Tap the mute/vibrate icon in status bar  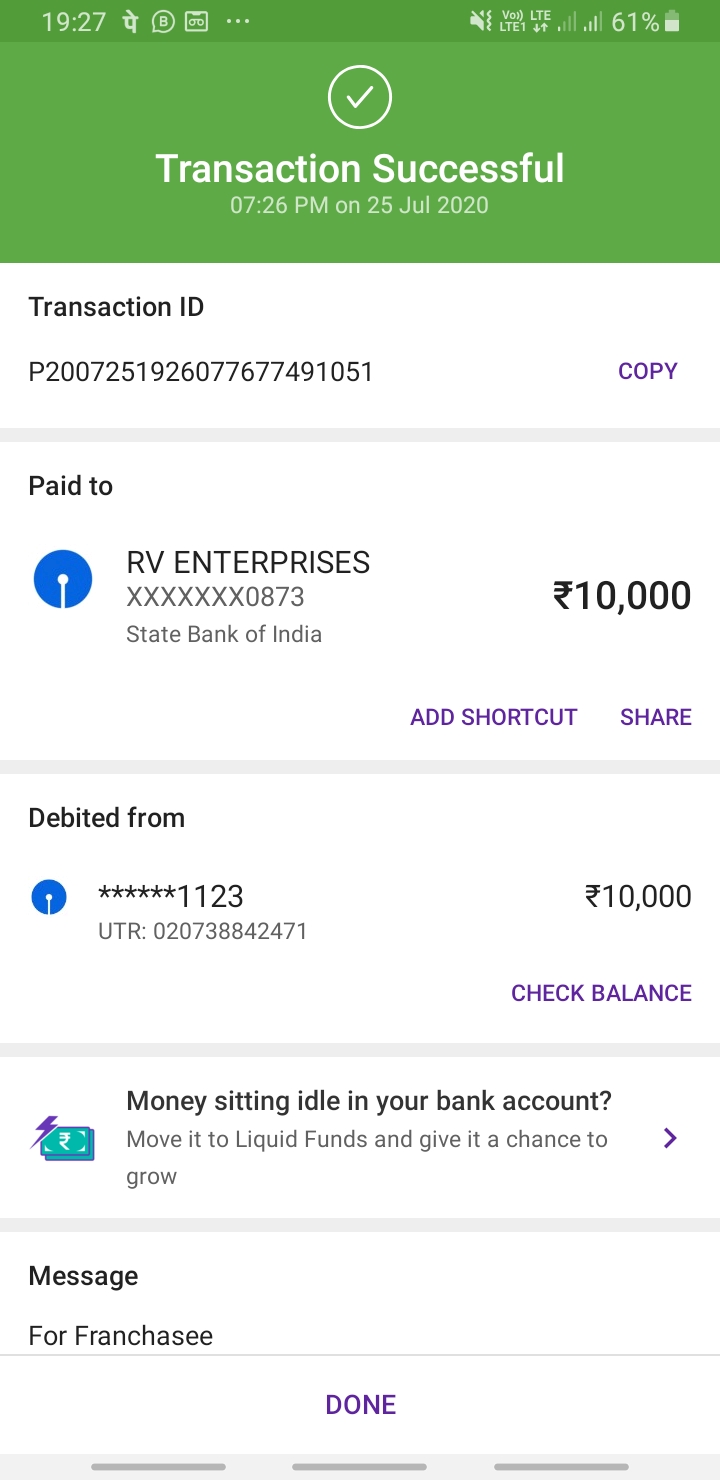pyautogui.click(x=481, y=21)
